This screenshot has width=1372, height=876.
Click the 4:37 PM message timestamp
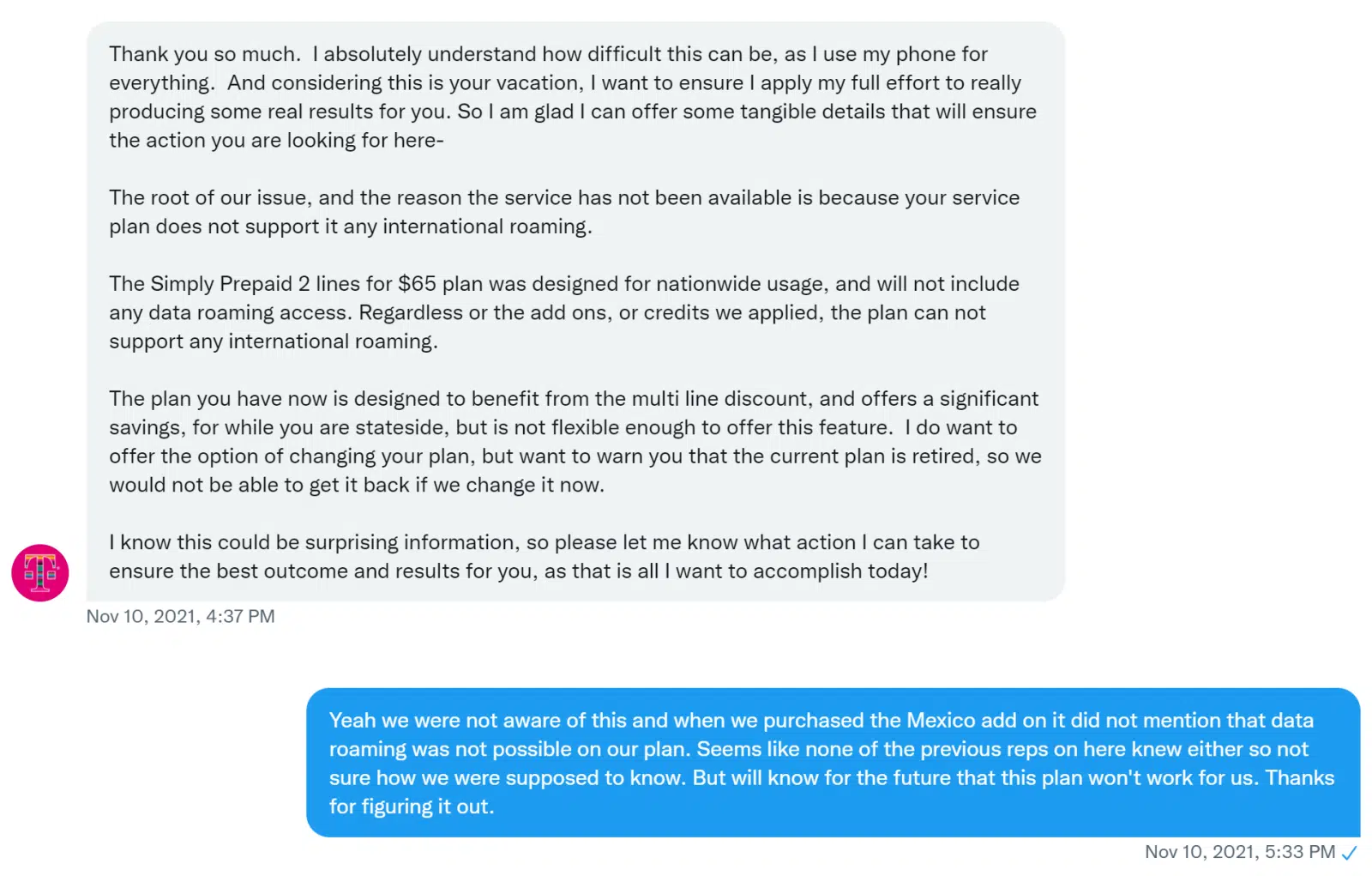coord(181,616)
